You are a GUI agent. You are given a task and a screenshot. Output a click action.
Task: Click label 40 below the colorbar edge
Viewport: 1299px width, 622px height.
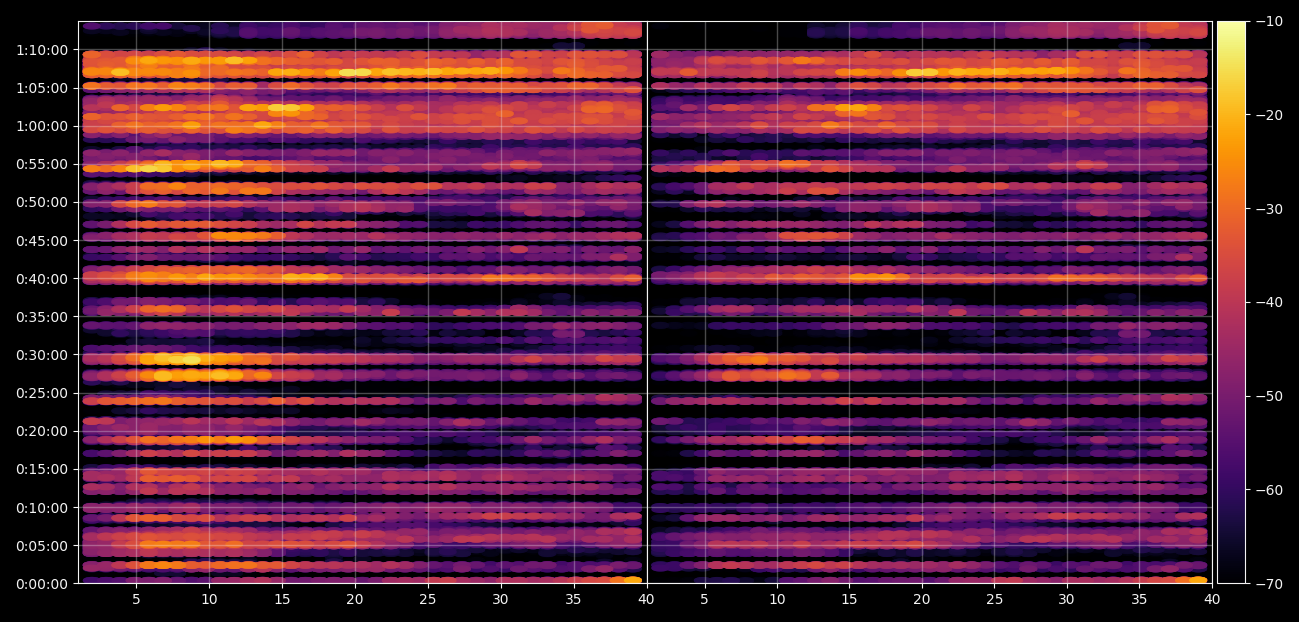click(1212, 600)
